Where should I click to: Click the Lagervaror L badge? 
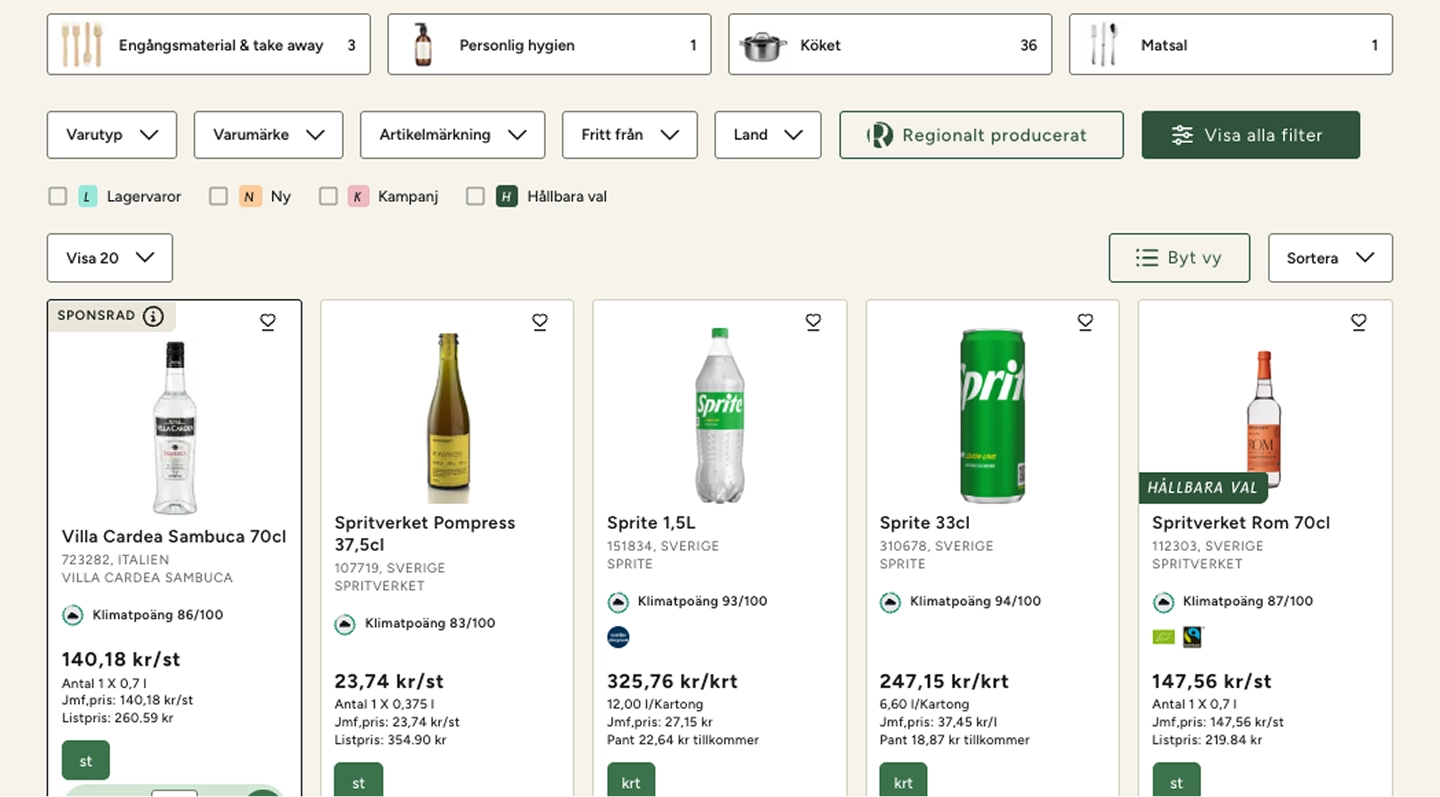pyautogui.click(x=88, y=196)
